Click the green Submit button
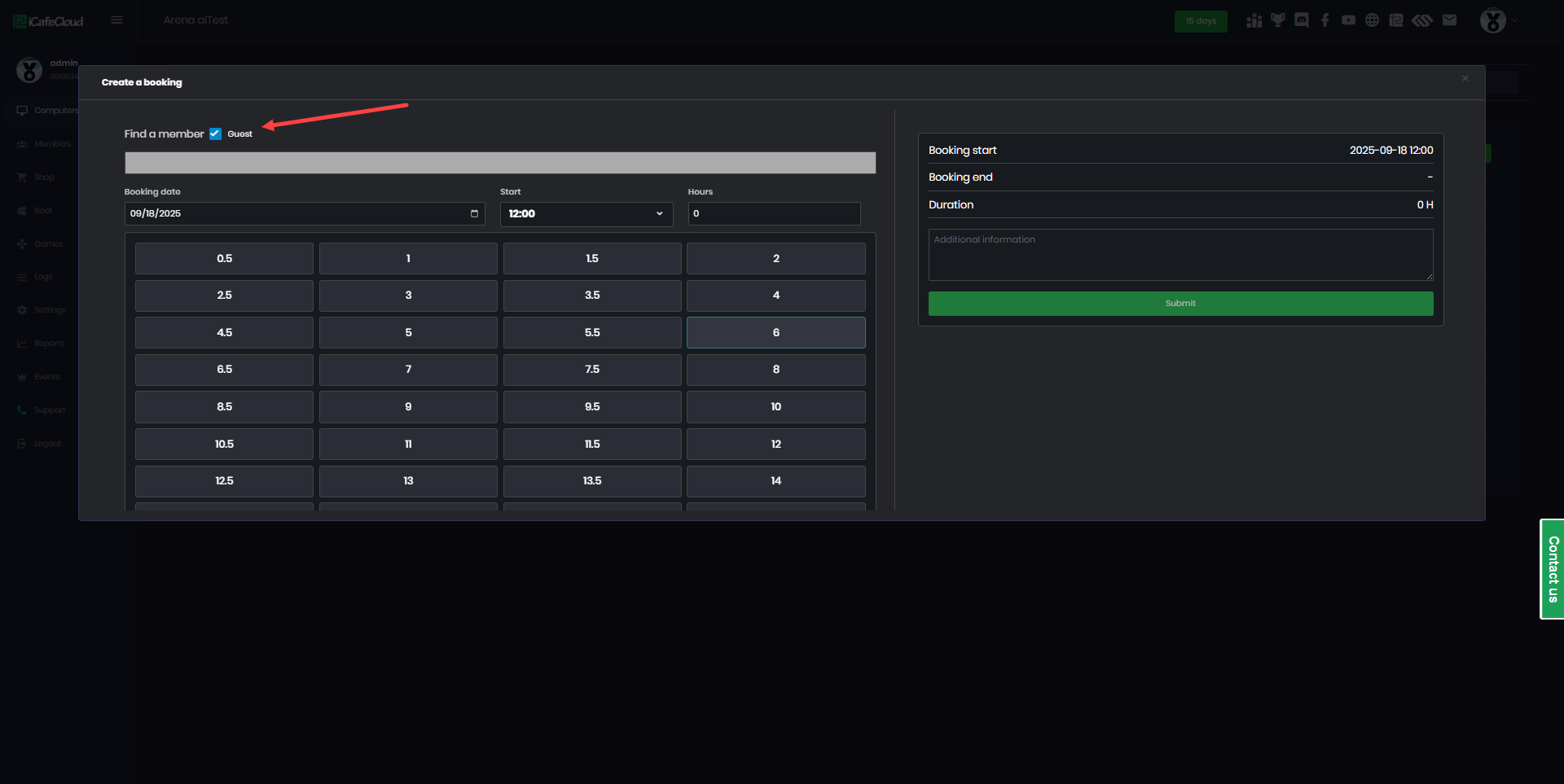Image resolution: width=1564 pixels, height=784 pixels. (1180, 304)
